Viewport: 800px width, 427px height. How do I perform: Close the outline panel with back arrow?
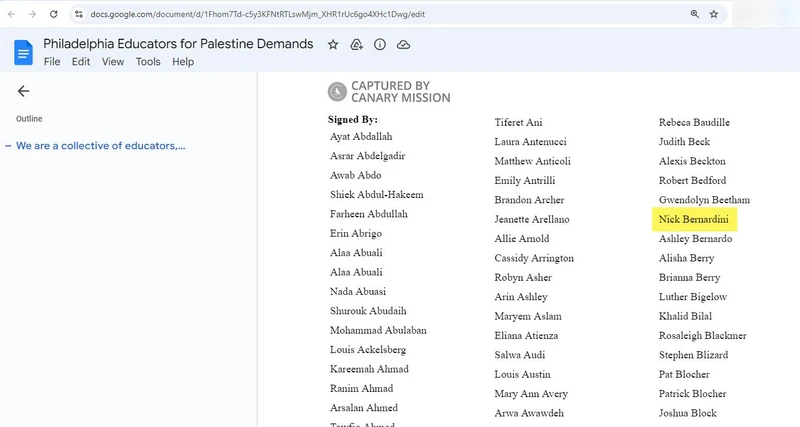[23, 91]
